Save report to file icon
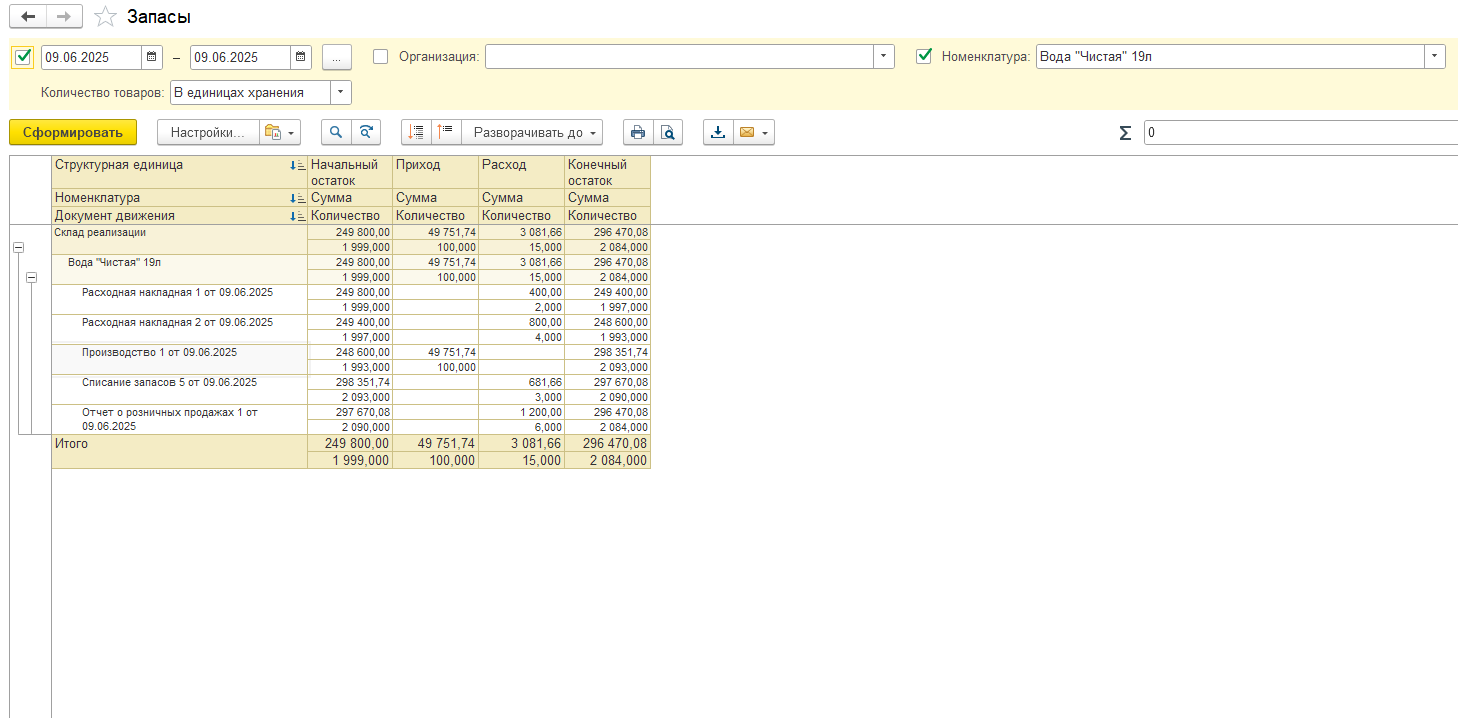 click(718, 132)
